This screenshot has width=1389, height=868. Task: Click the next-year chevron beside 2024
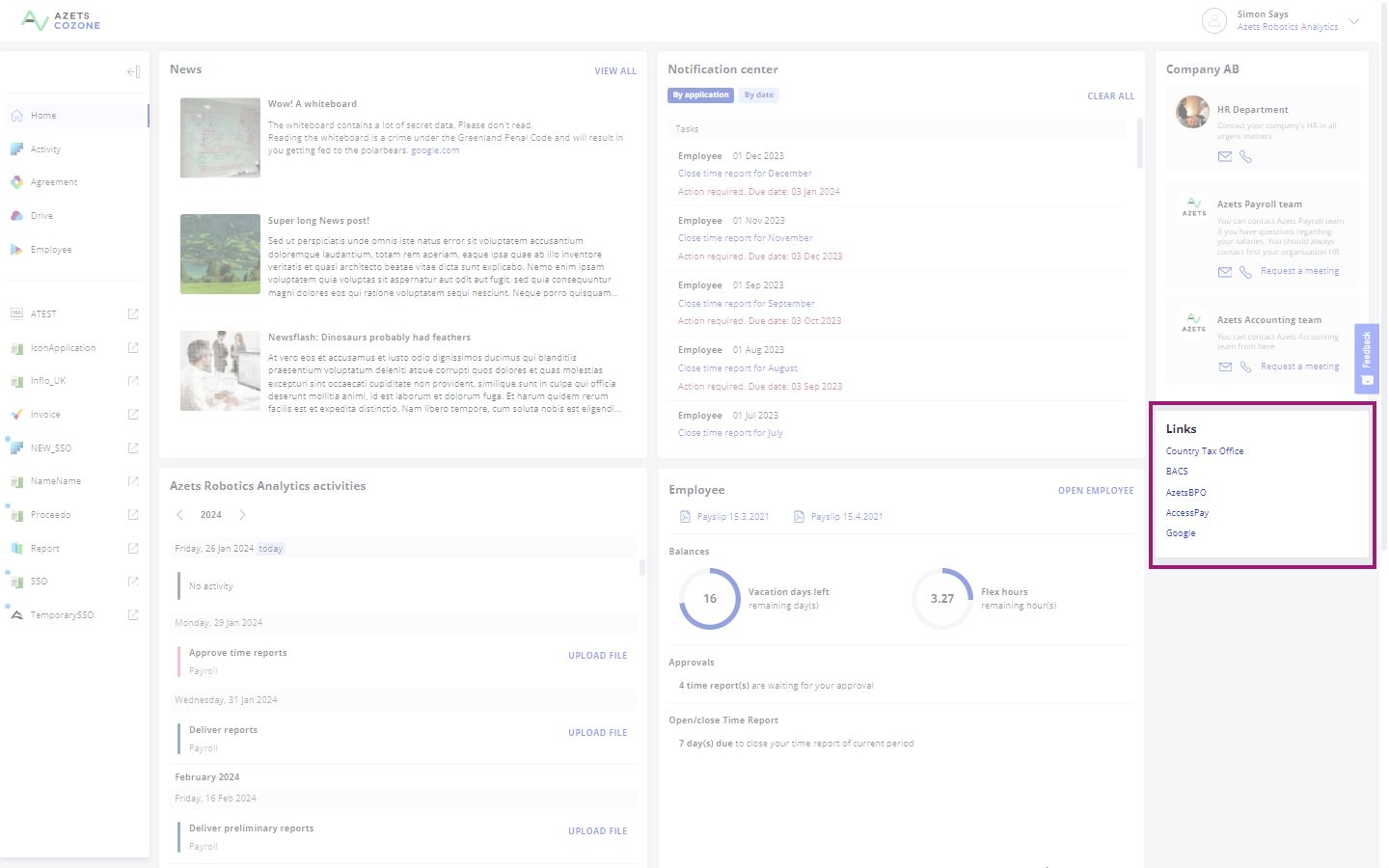242,514
